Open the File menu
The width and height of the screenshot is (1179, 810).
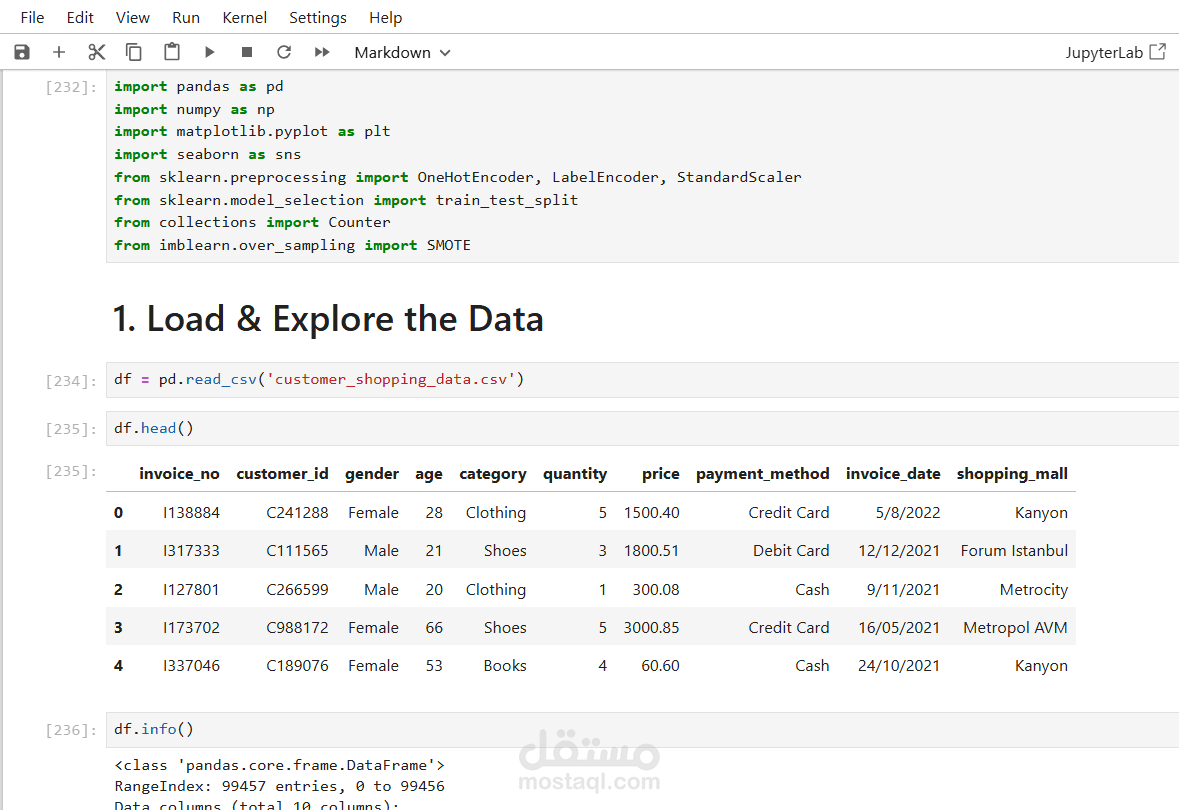click(x=32, y=17)
